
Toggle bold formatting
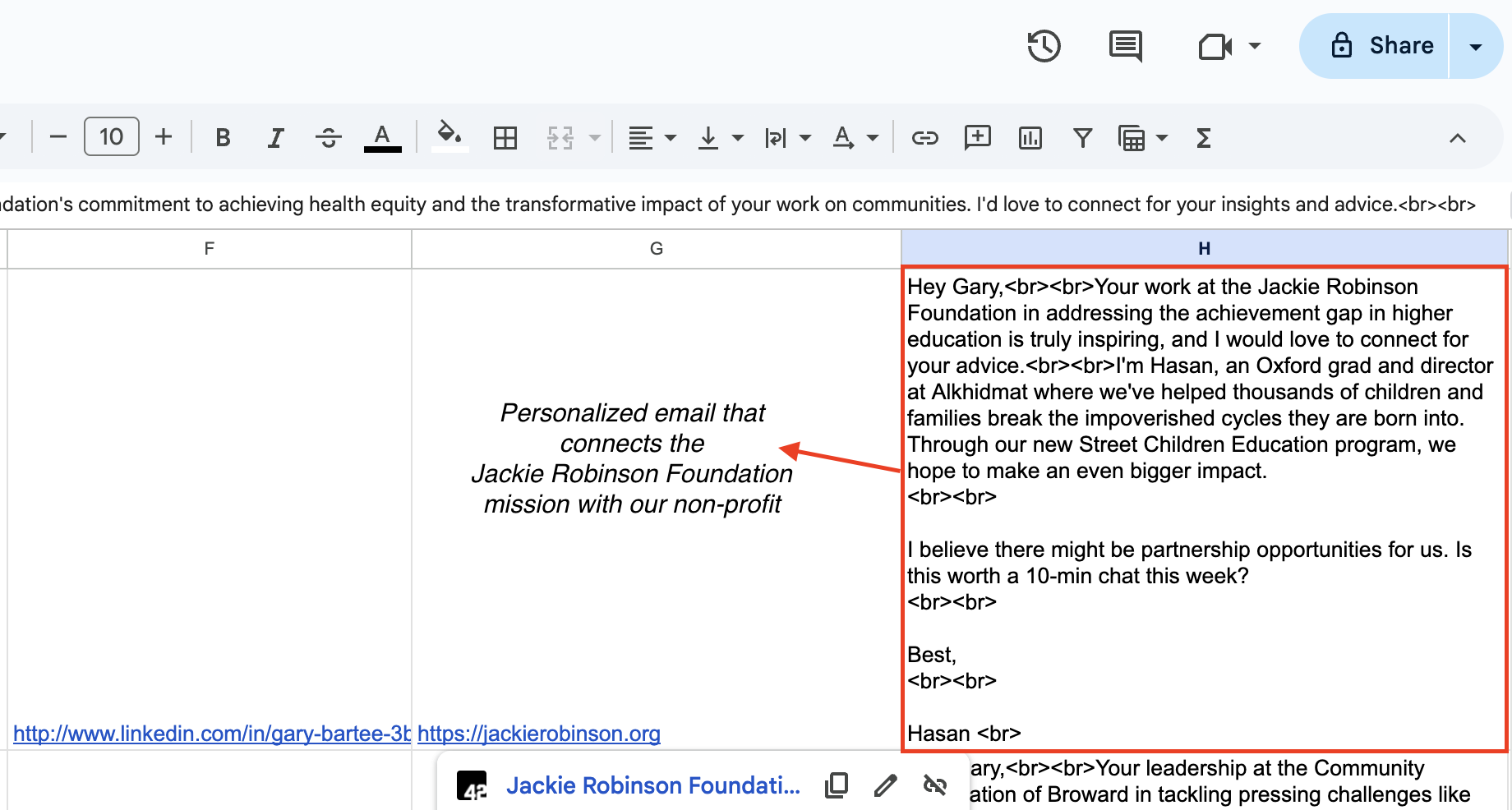(223, 137)
